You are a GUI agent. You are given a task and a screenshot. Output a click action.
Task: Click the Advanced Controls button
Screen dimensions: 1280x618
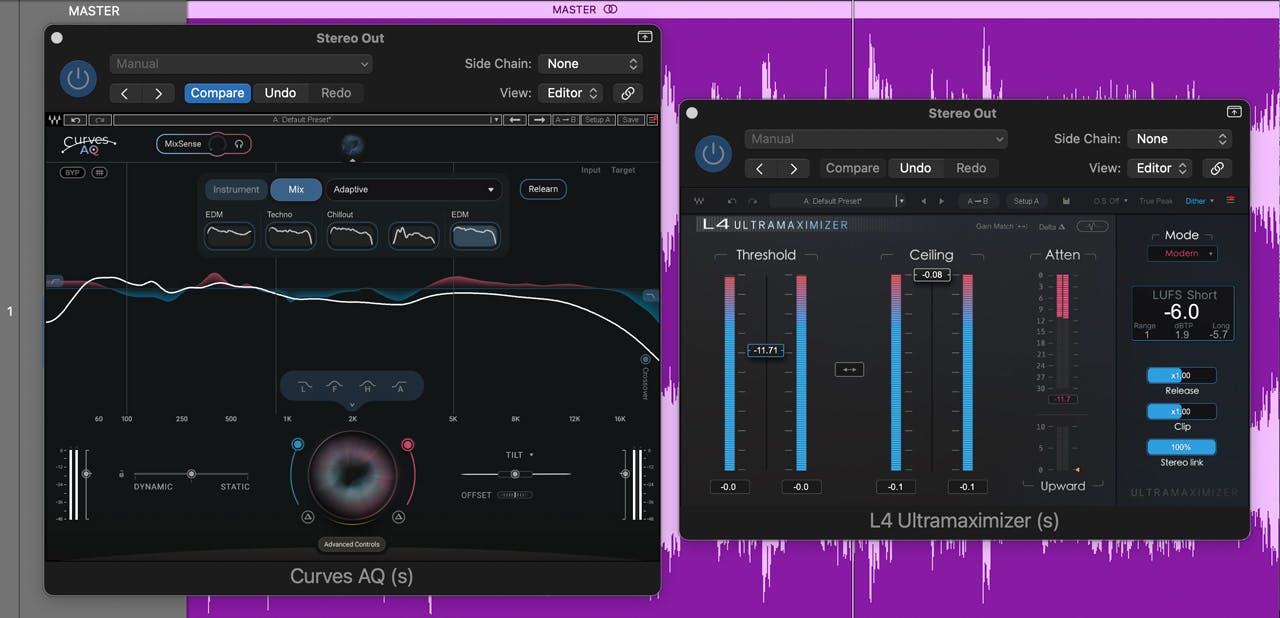pos(352,544)
